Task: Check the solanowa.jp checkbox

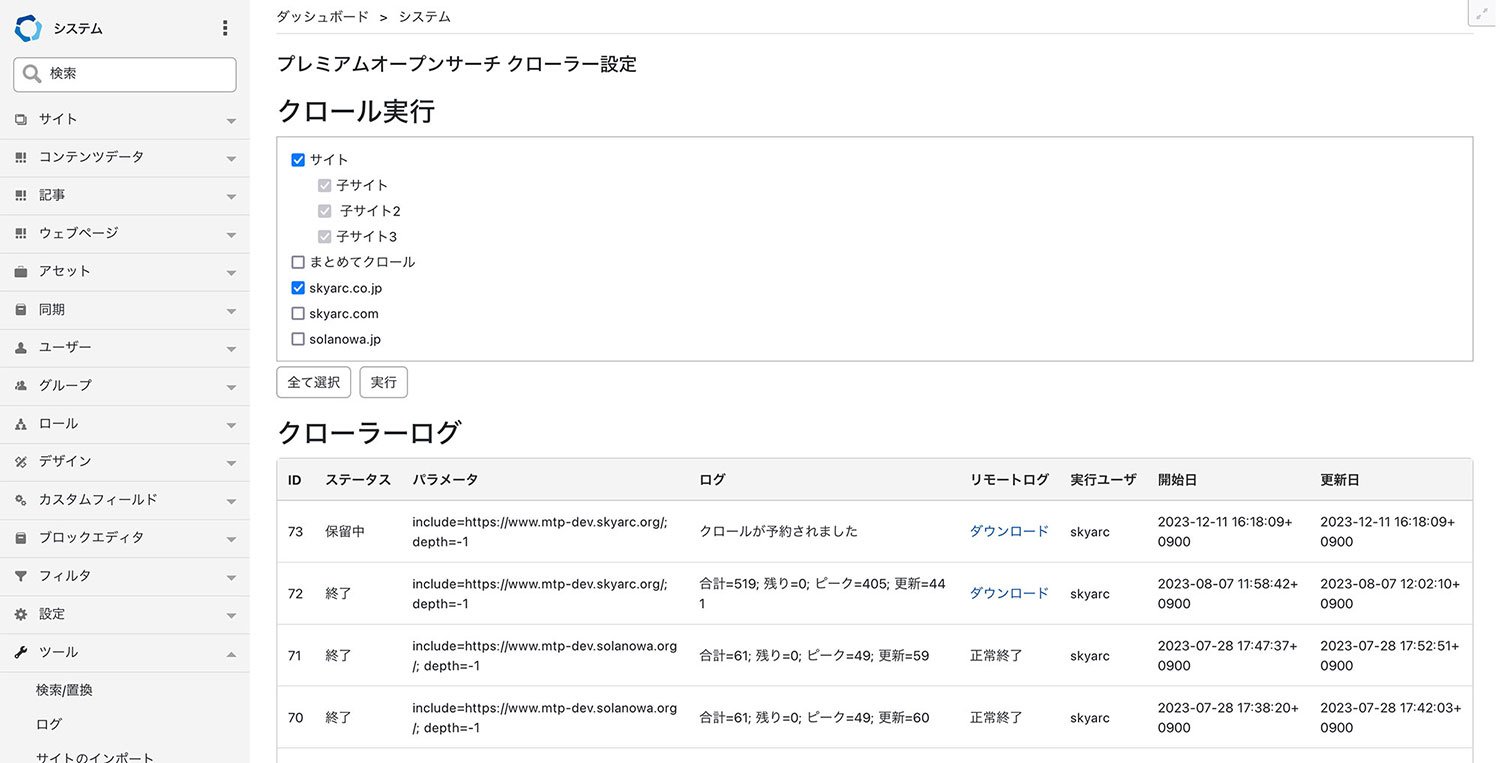Action: (298, 339)
